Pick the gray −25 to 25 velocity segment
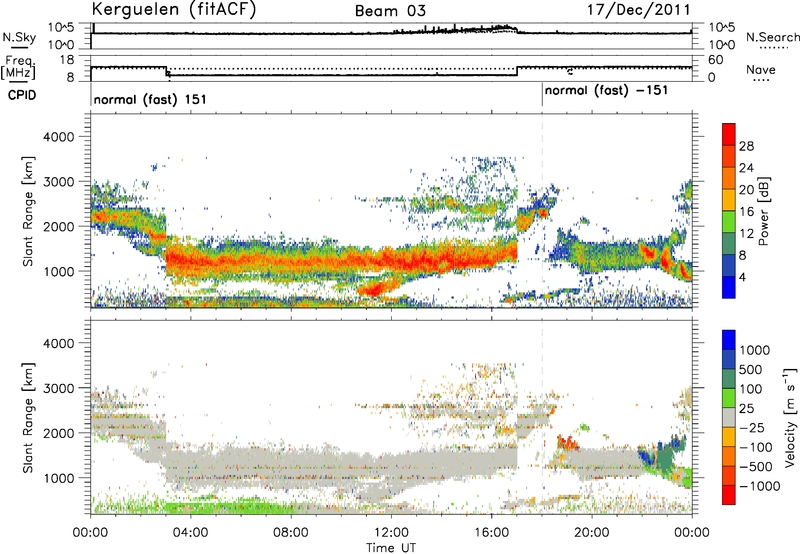The image size is (800, 554). (x=729, y=418)
